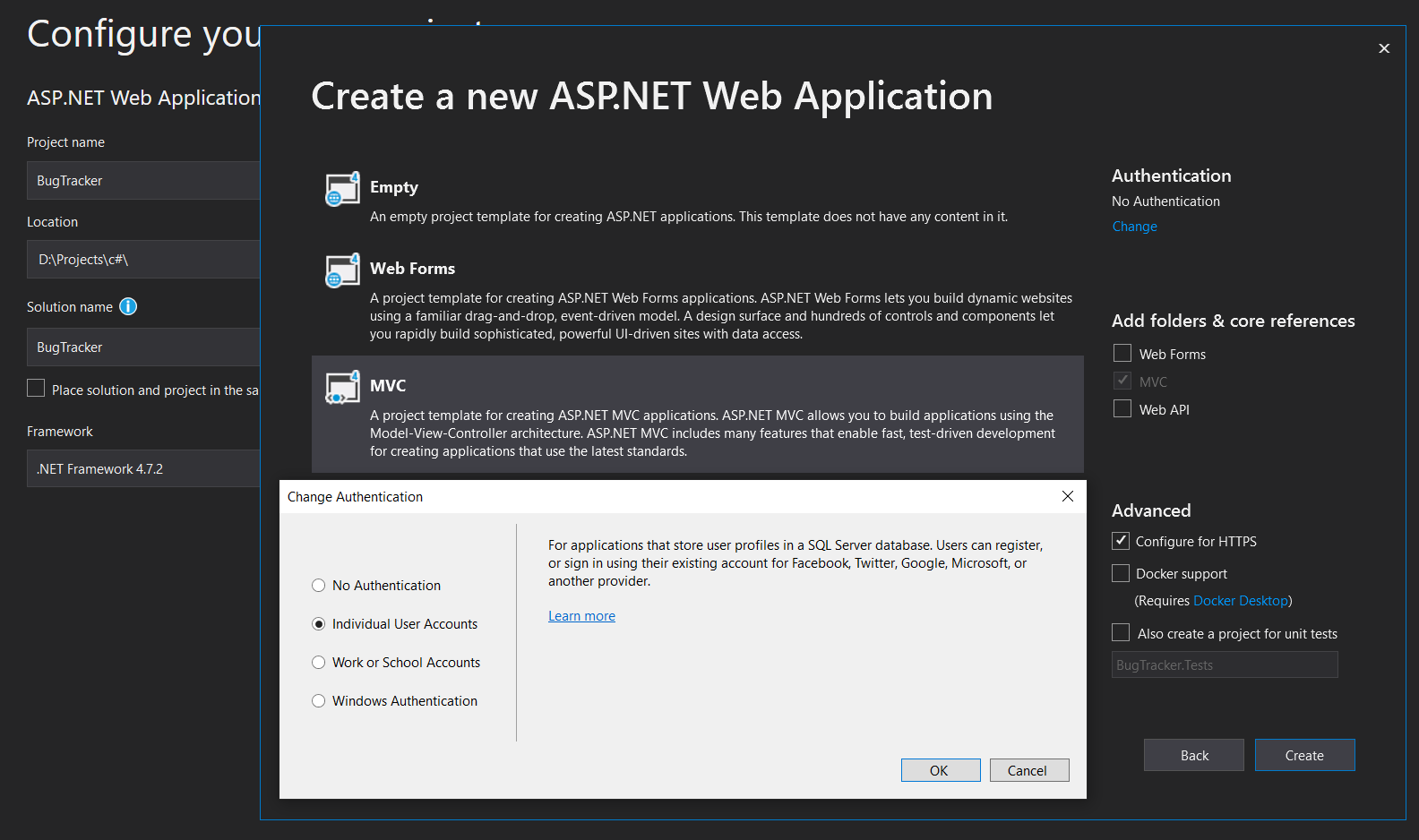
Task: Click the Web Forms template icon
Action: point(342,271)
